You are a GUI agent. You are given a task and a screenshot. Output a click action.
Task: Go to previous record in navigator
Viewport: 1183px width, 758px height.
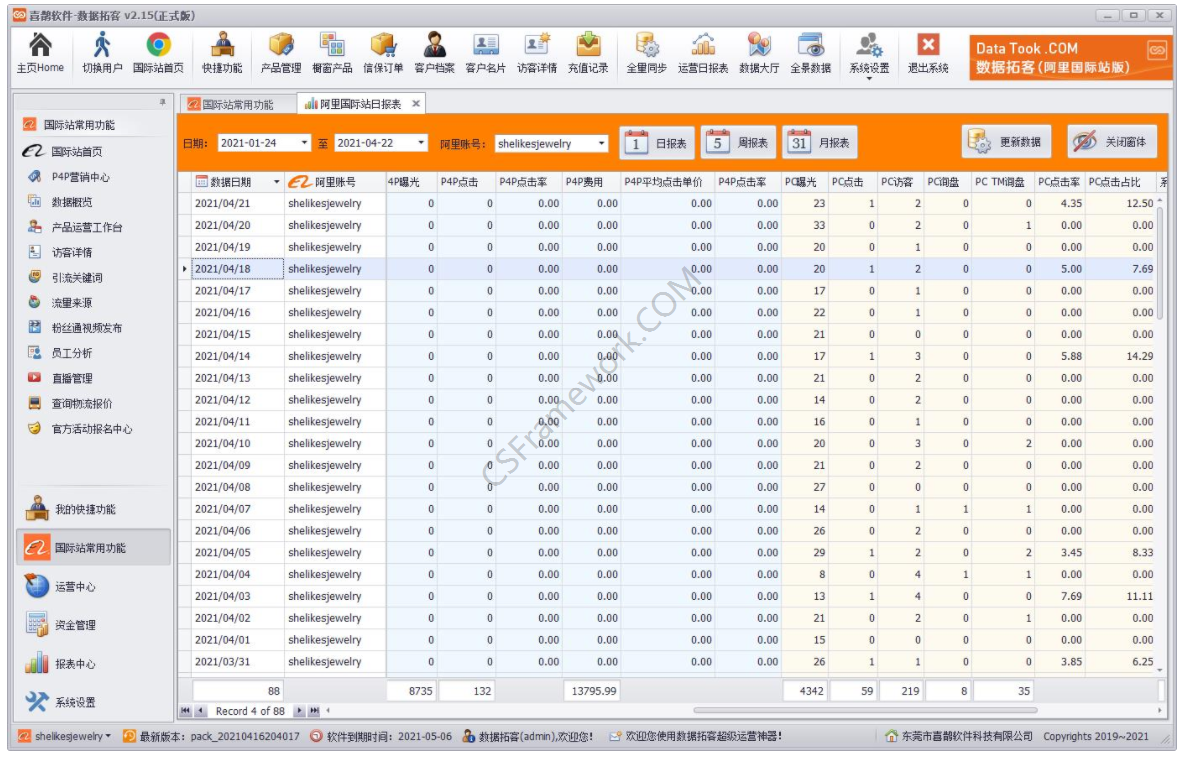point(200,710)
